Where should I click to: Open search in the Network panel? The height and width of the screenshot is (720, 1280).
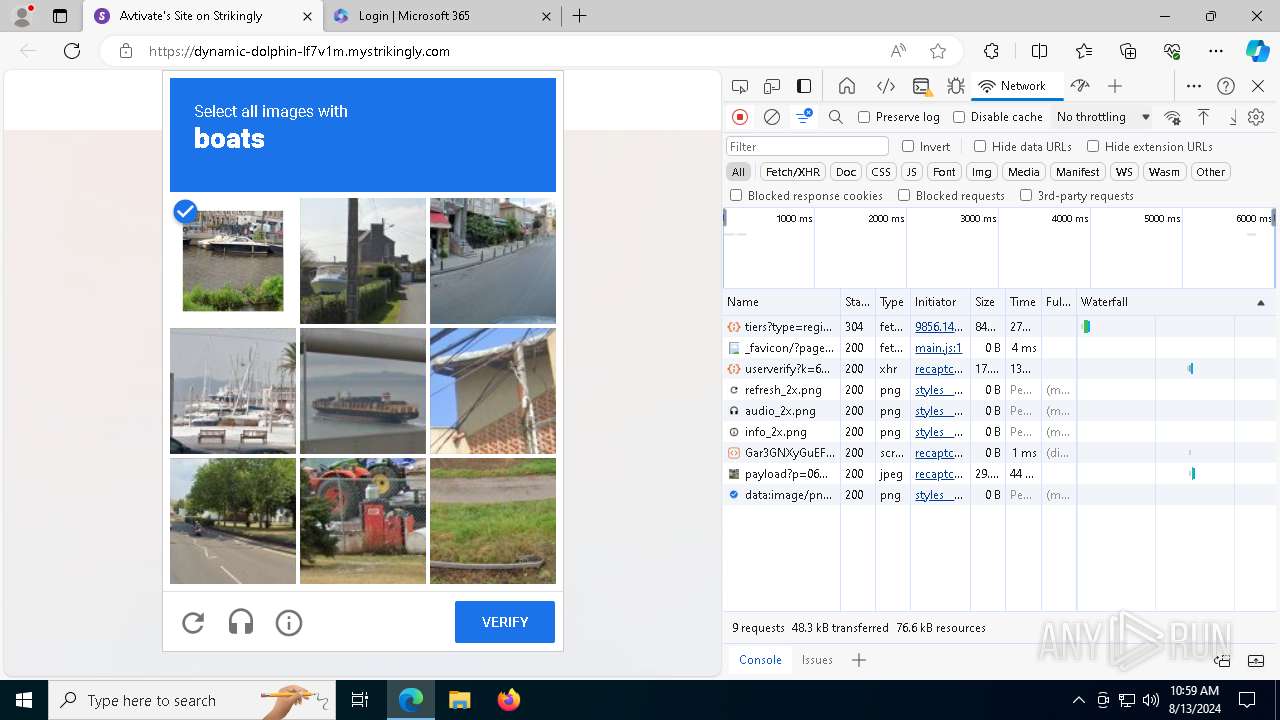coord(836,117)
